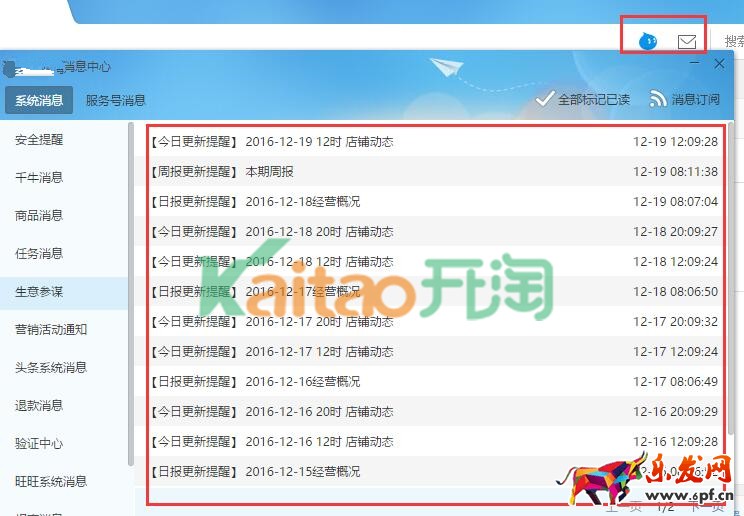Select 安全提醒 in the sidebar
Image resolution: width=744 pixels, height=516 pixels.
point(39,140)
